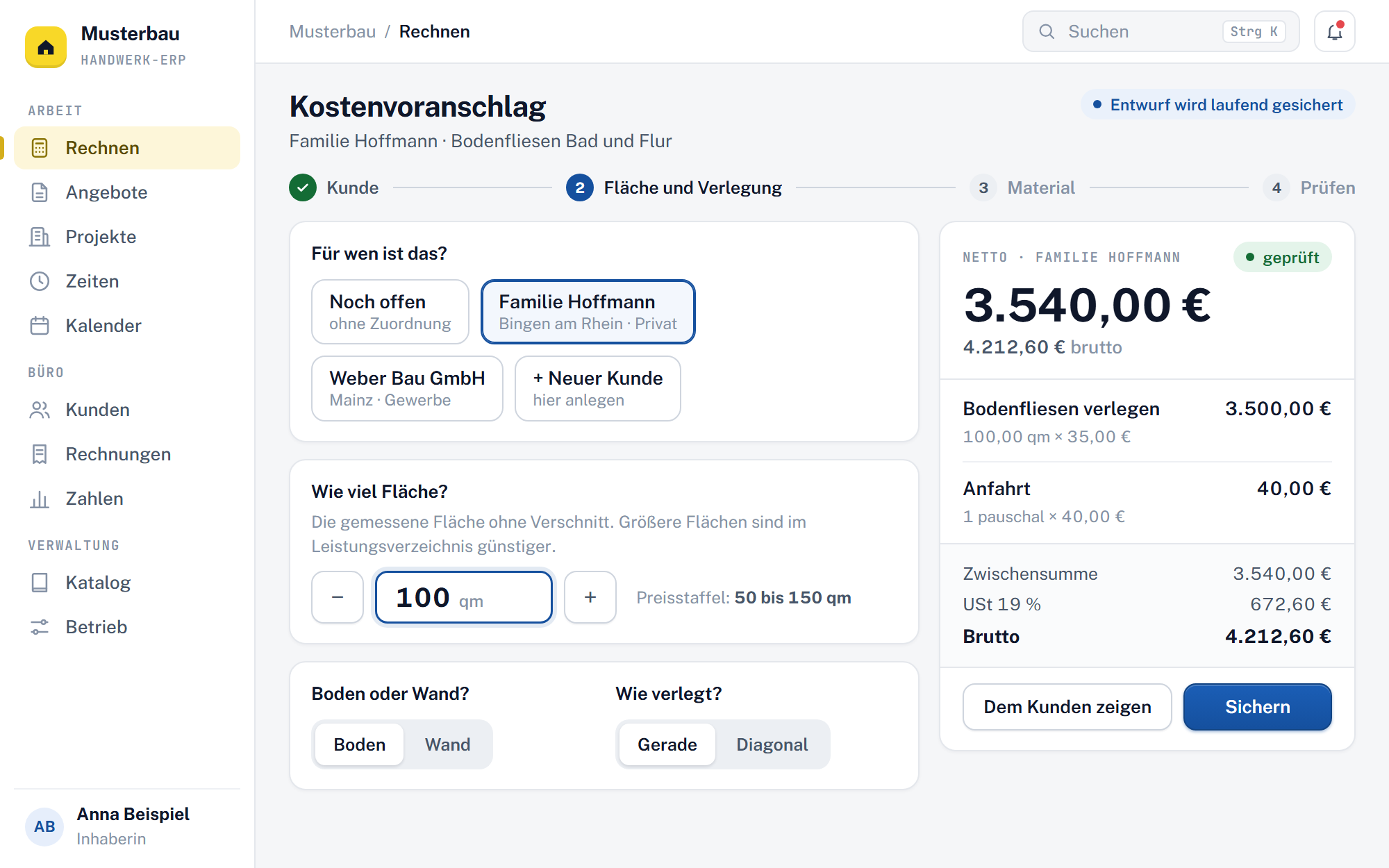
Task: Set laying pattern to Diagonal
Action: [772, 744]
